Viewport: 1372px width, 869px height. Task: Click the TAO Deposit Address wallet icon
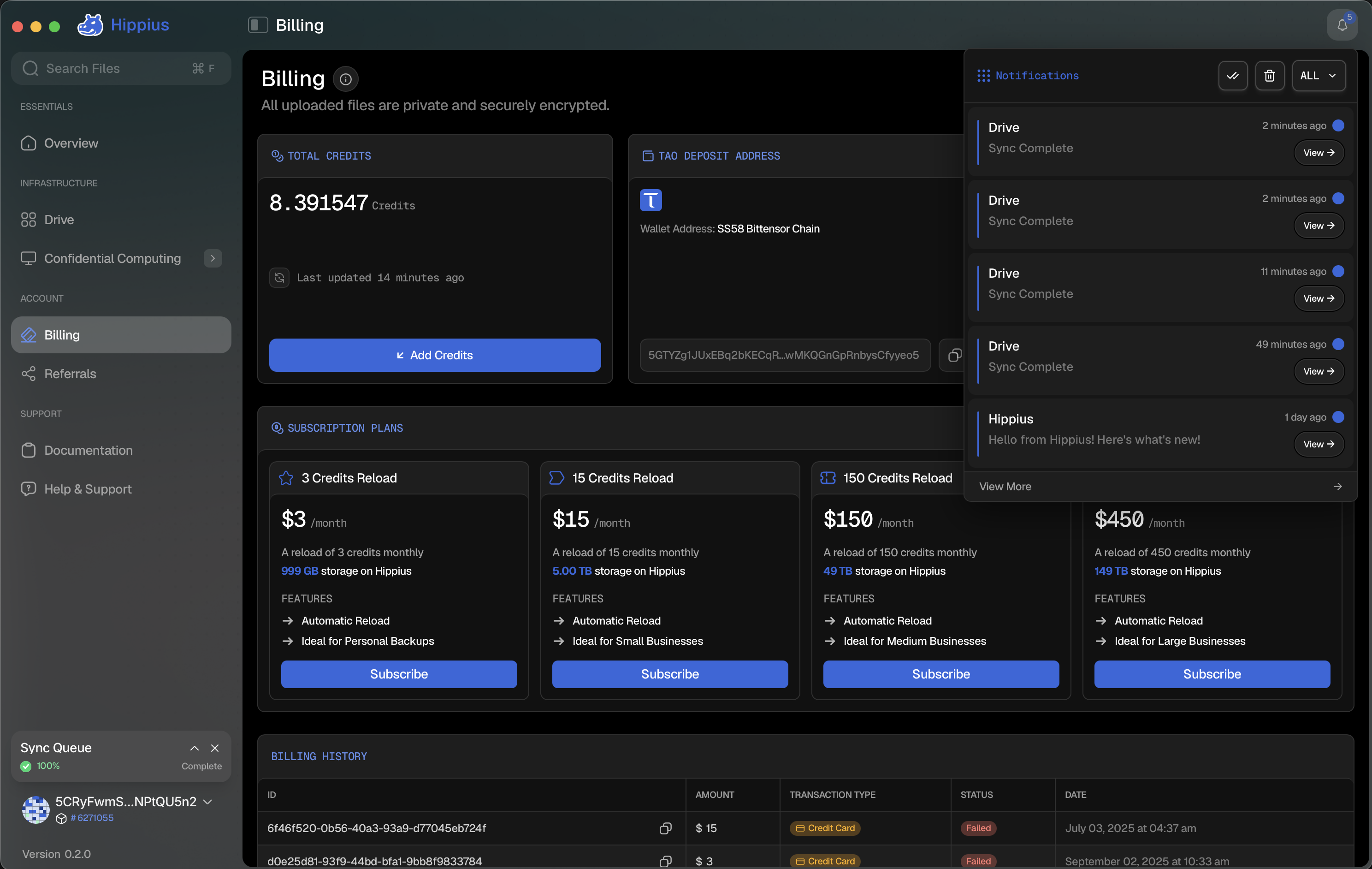[x=648, y=155]
